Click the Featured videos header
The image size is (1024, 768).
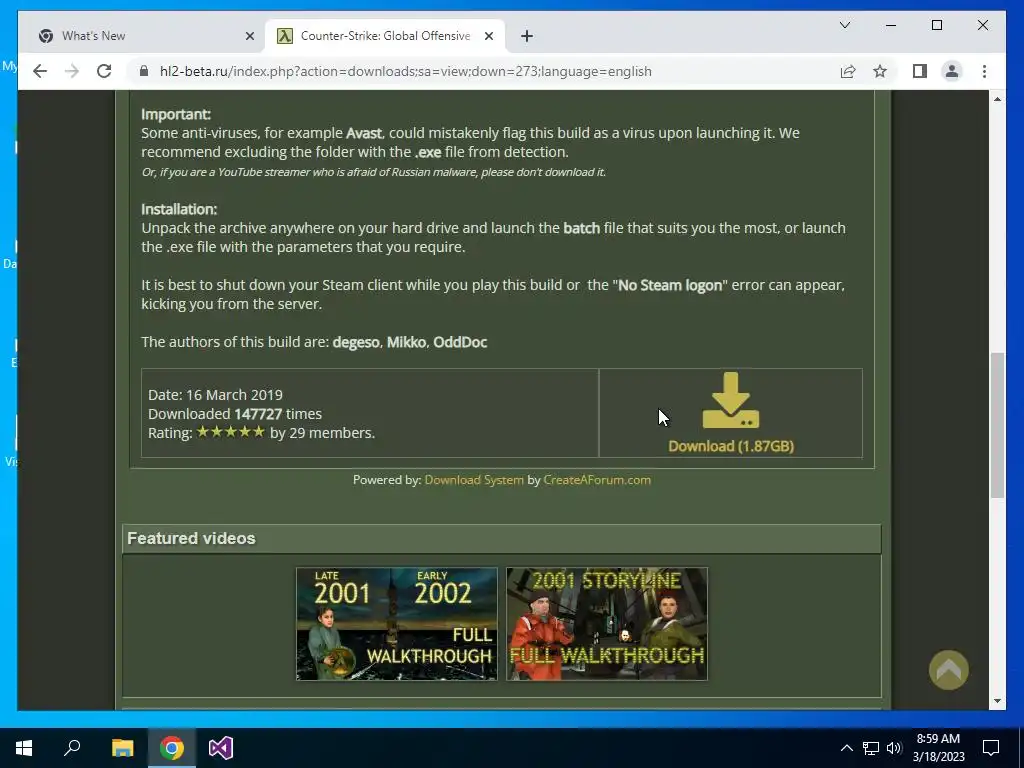click(x=502, y=539)
